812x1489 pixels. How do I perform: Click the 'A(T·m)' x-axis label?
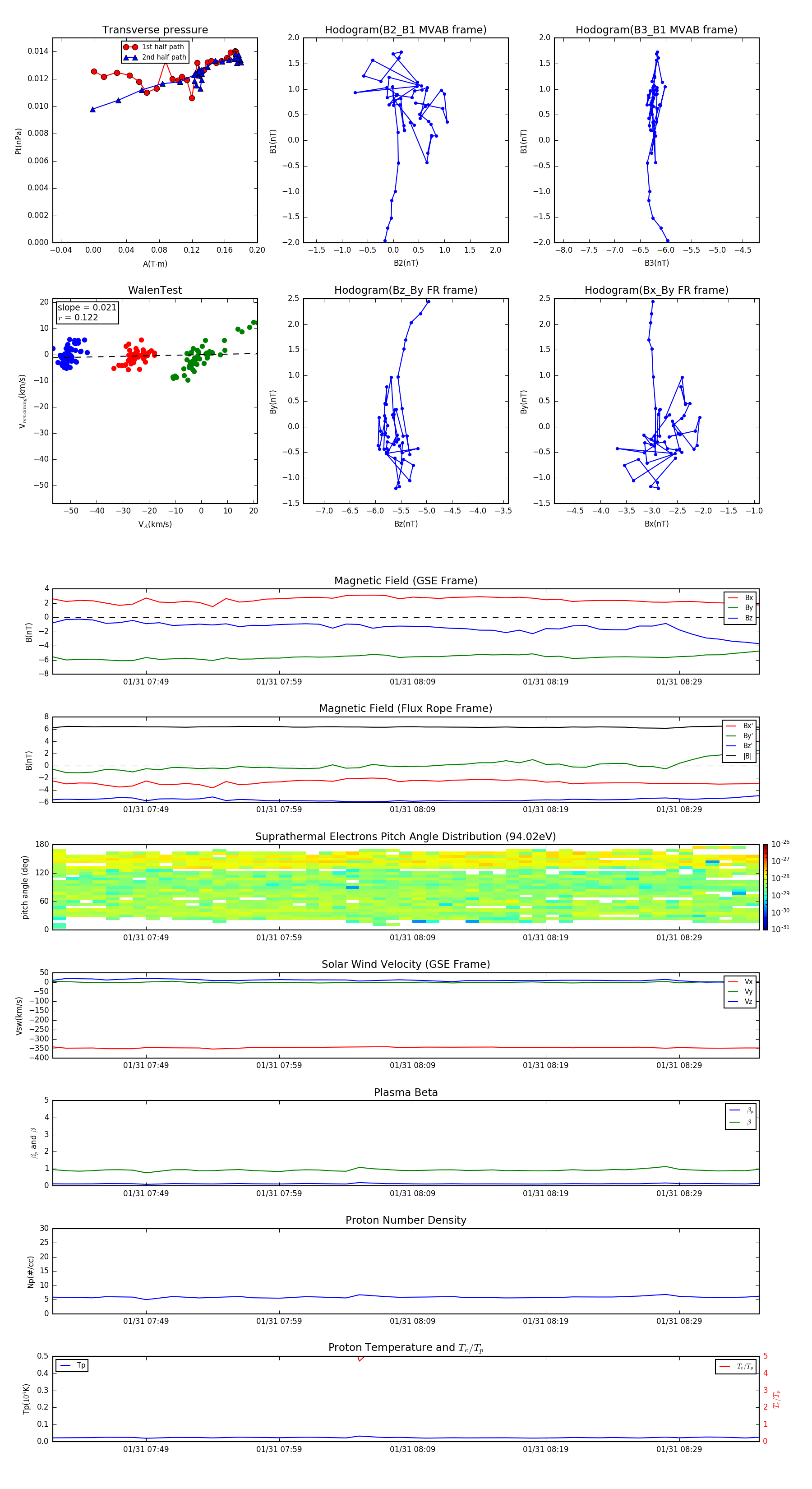(155, 264)
